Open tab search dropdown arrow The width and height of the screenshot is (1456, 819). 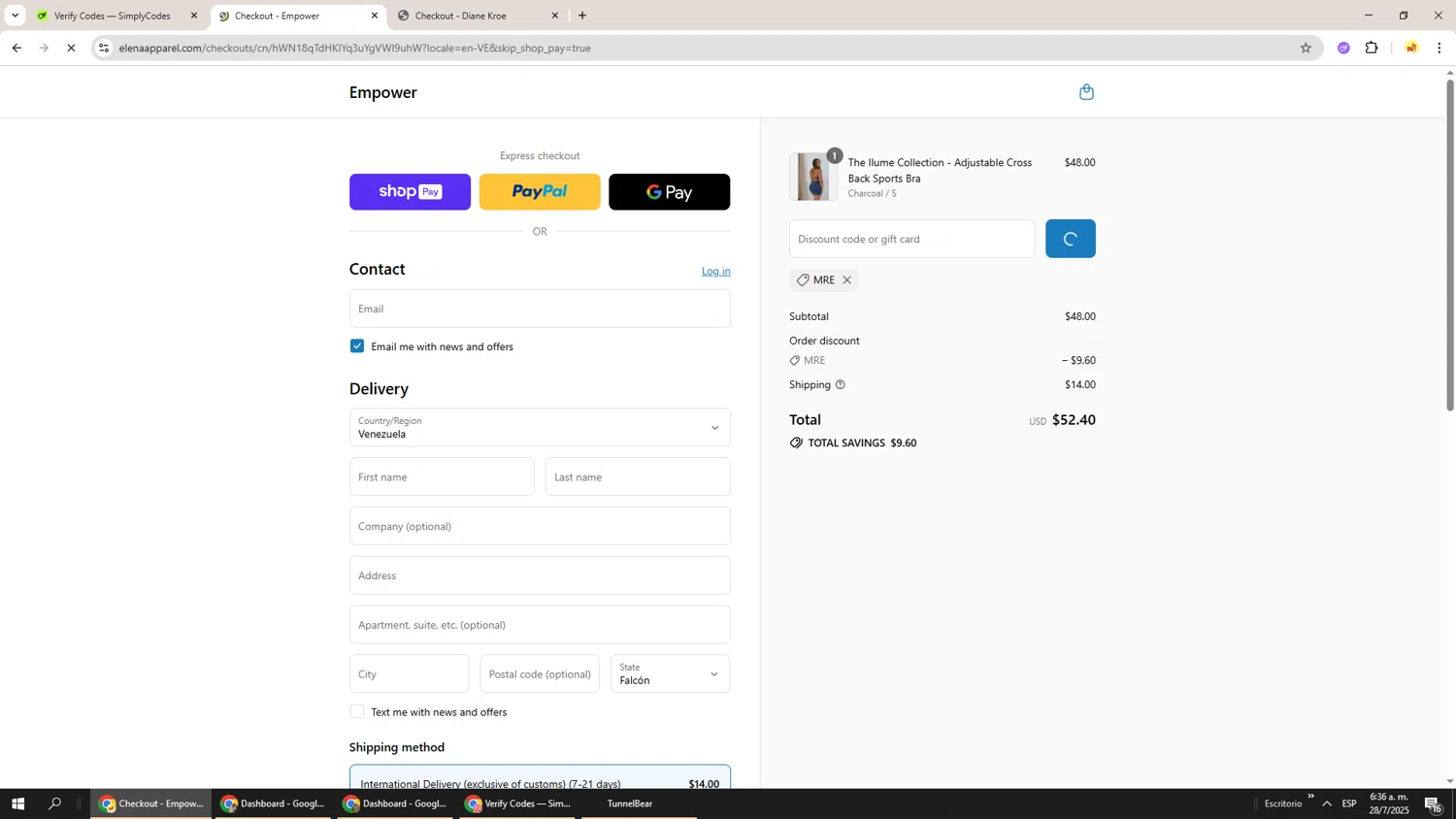(x=15, y=16)
